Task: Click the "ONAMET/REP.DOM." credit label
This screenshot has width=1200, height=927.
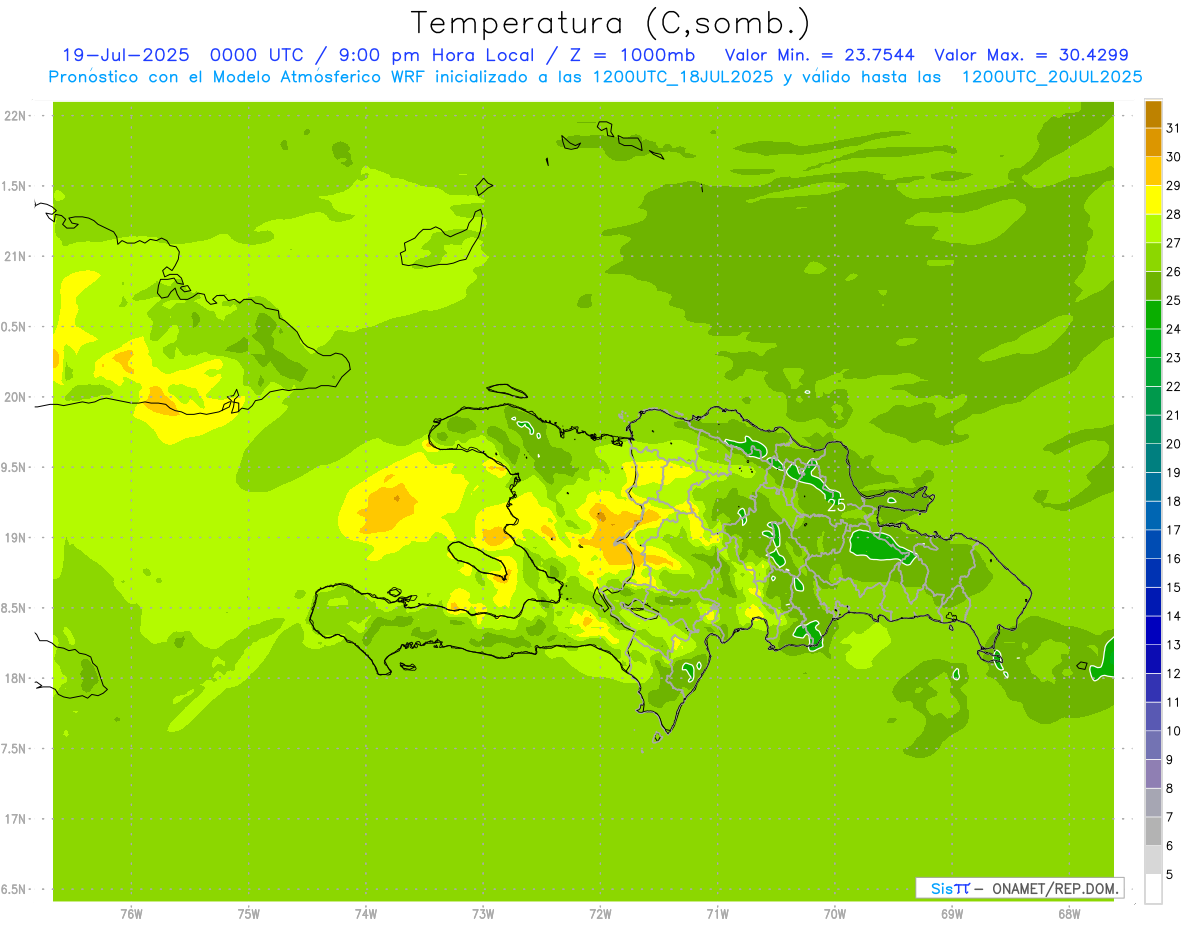Action: pyautogui.click(x=1055, y=889)
